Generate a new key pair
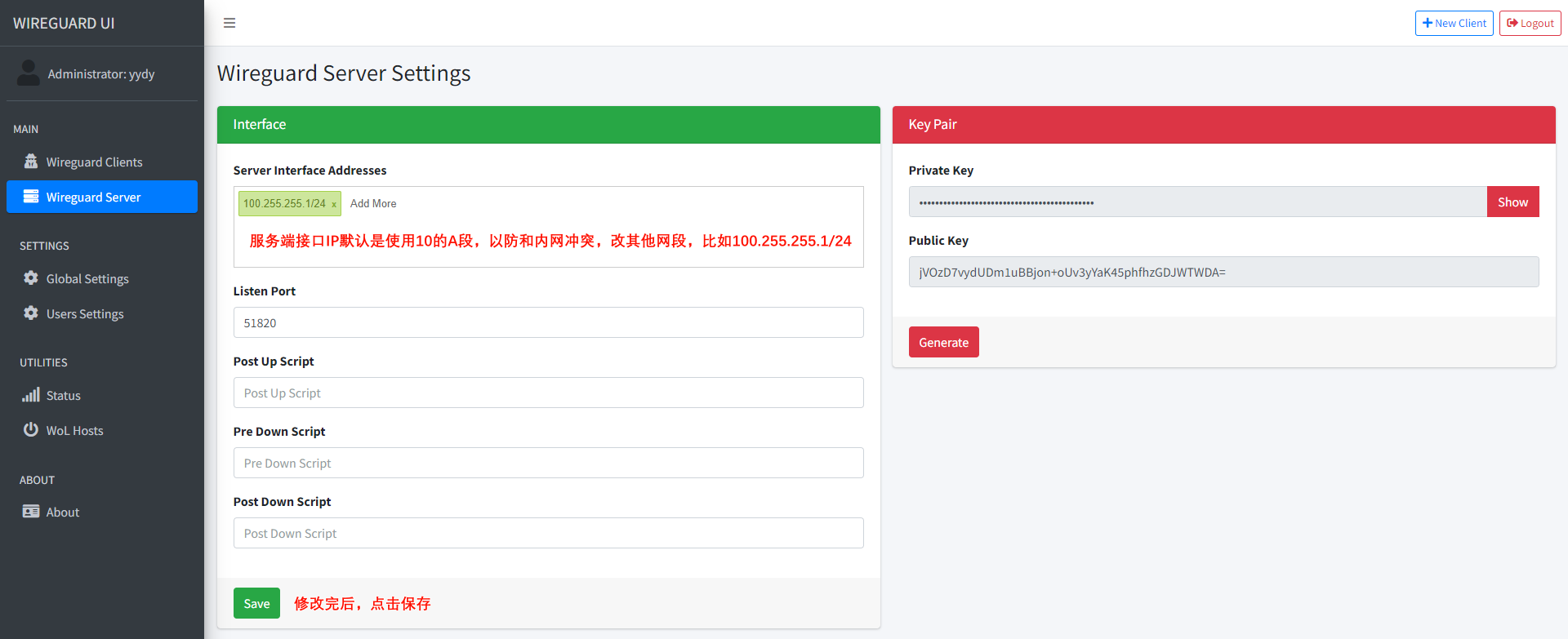Viewport: 1568px width, 639px height. [x=944, y=342]
